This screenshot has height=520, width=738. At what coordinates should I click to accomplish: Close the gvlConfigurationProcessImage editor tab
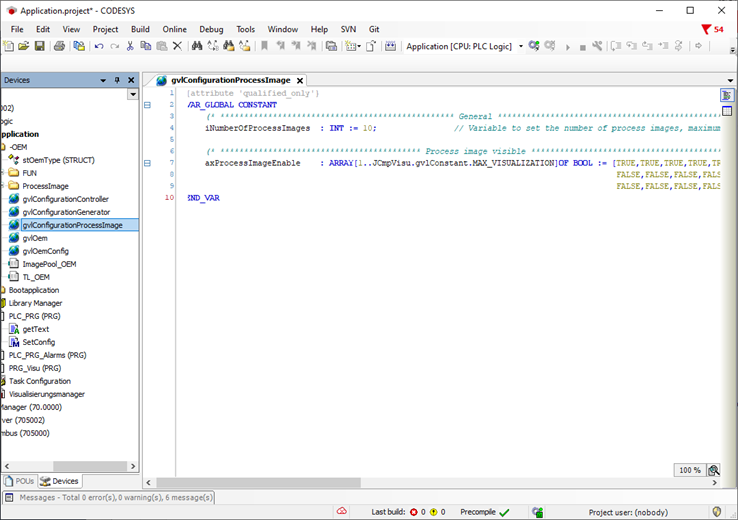click(x=298, y=80)
